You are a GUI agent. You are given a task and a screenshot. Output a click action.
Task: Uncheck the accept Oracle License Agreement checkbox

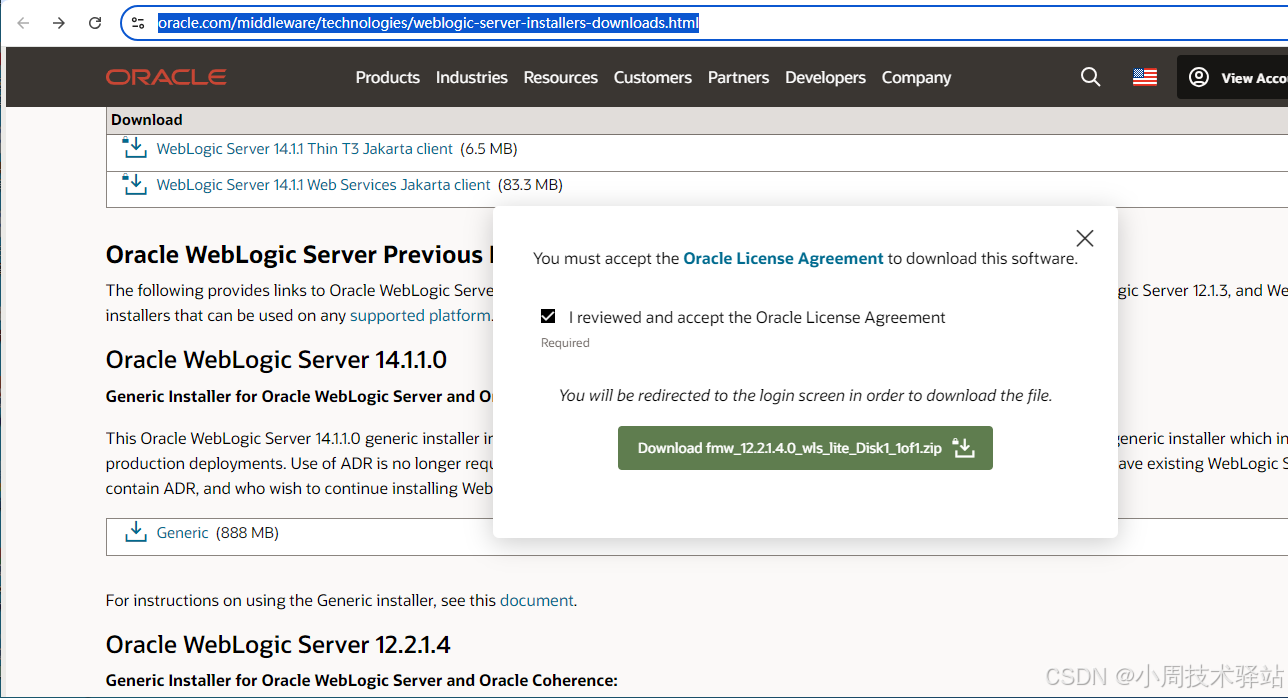point(548,316)
